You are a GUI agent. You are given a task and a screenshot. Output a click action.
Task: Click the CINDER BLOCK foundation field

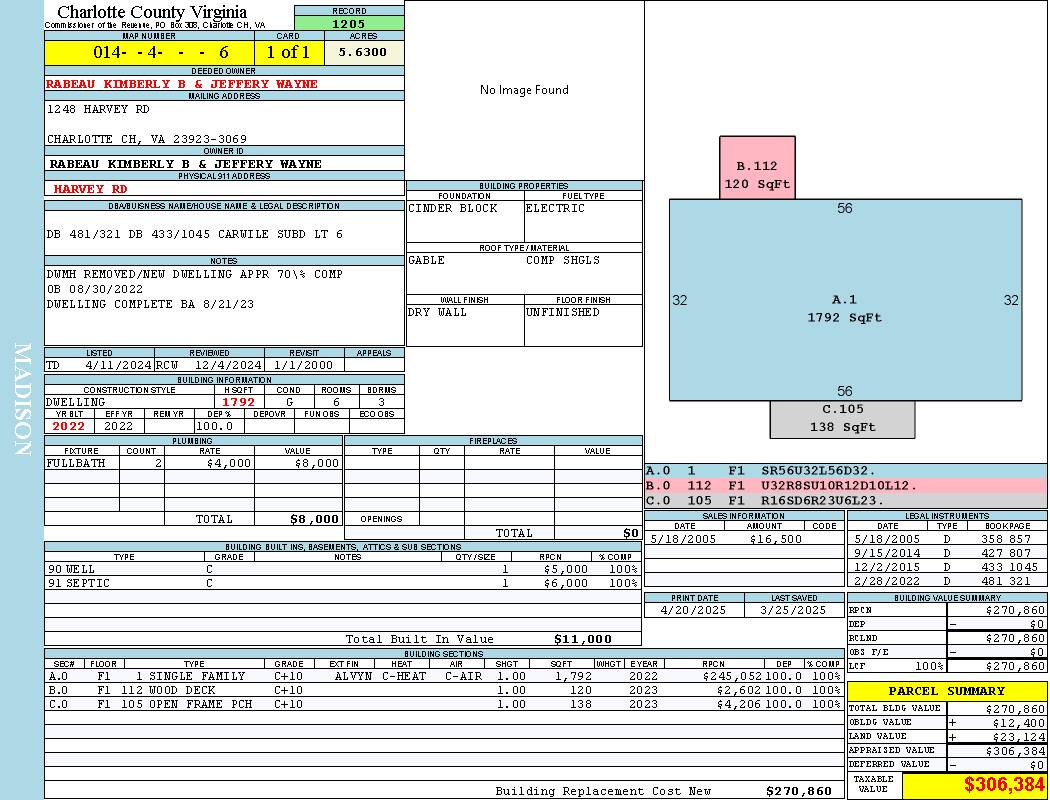(x=464, y=208)
